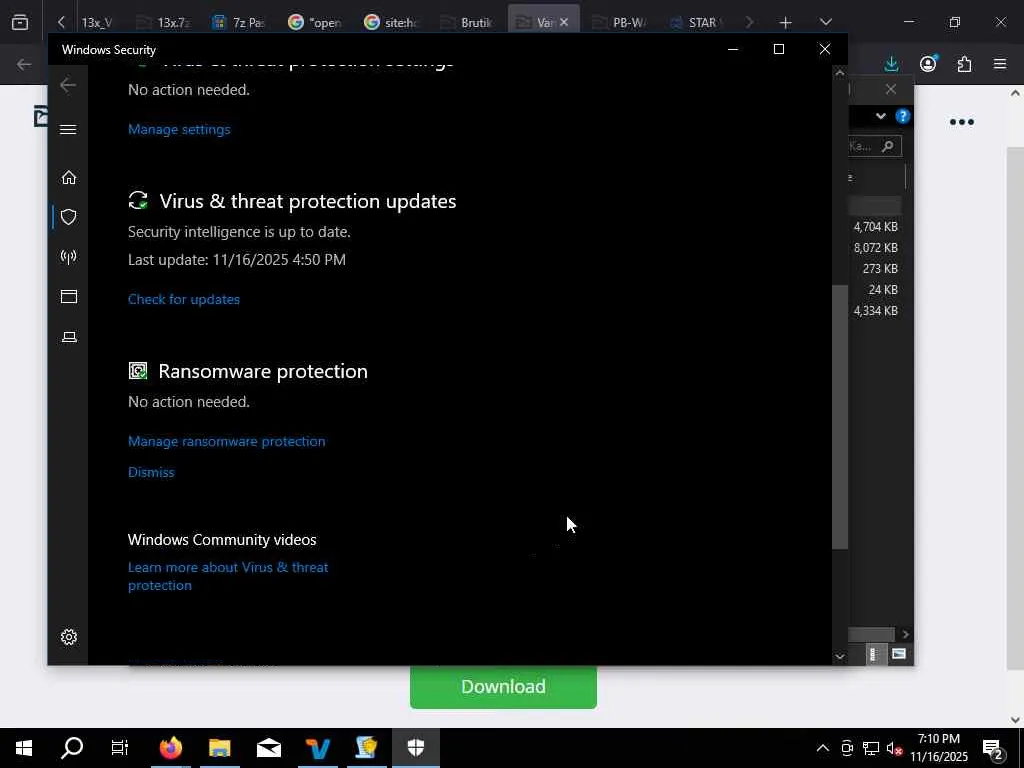Screen dimensions: 1024x768
Task: Click Windows Security scroll up arrow
Action: pos(840,73)
